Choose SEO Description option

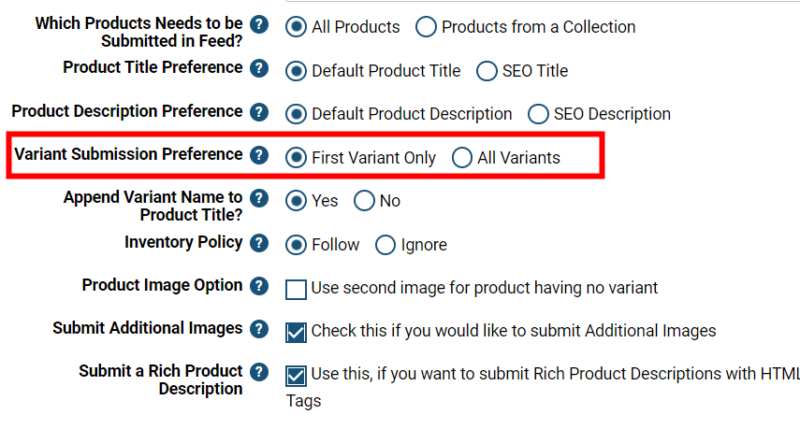[538, 114]
